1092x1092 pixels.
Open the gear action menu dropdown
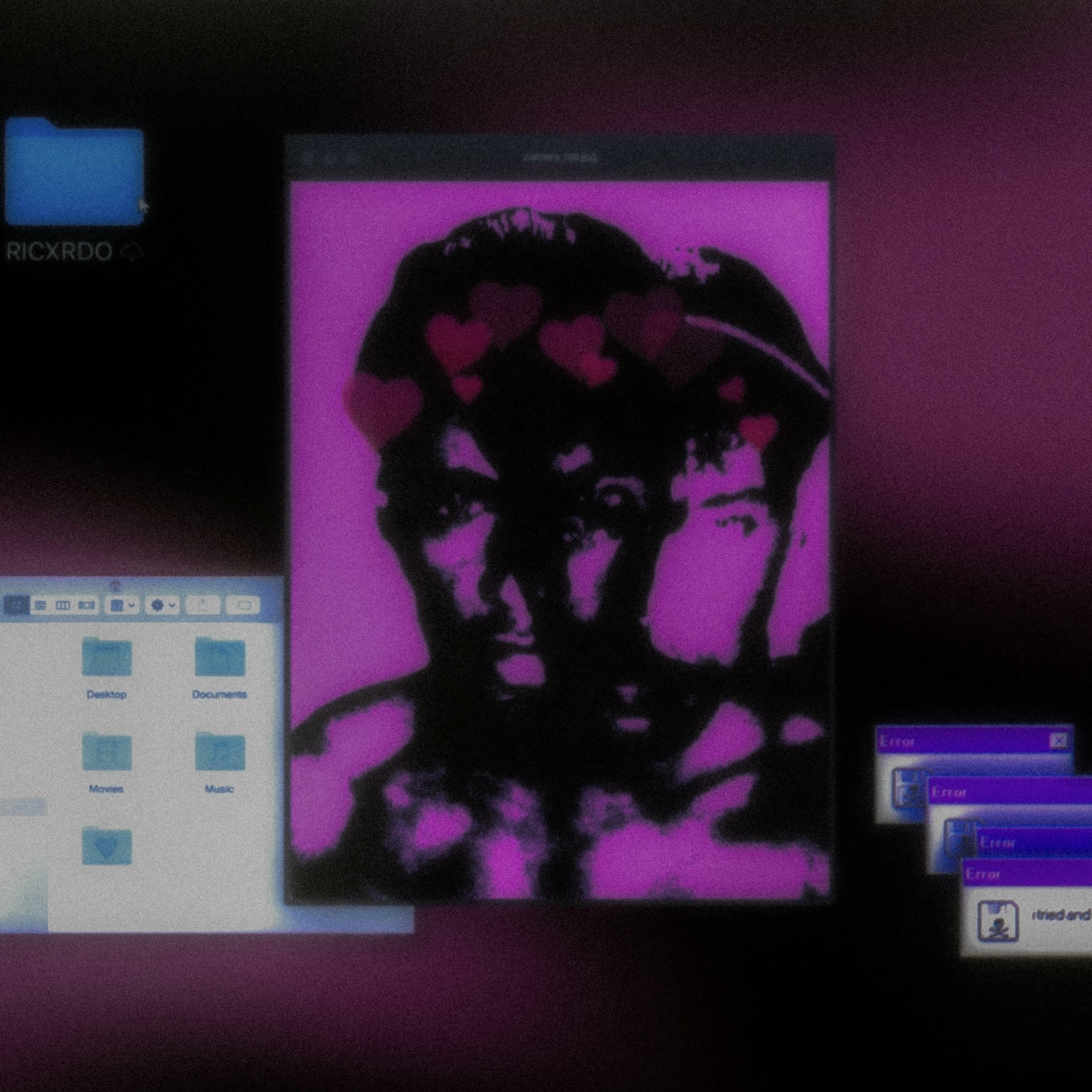point(162,605)
